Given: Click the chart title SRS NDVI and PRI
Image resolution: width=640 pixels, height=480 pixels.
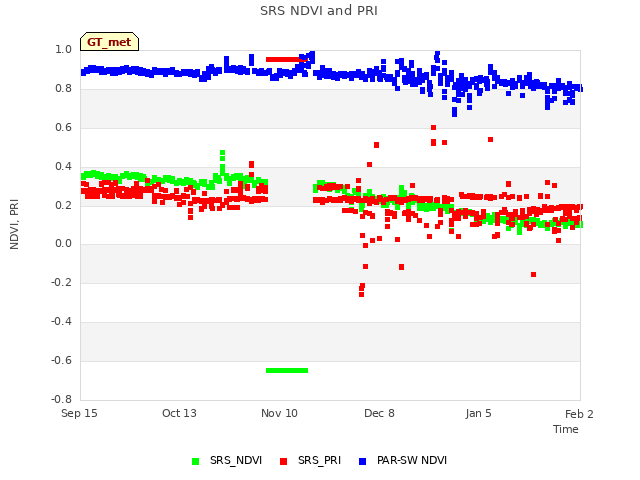Looking at the screenshot, I should tap(319, 11).
